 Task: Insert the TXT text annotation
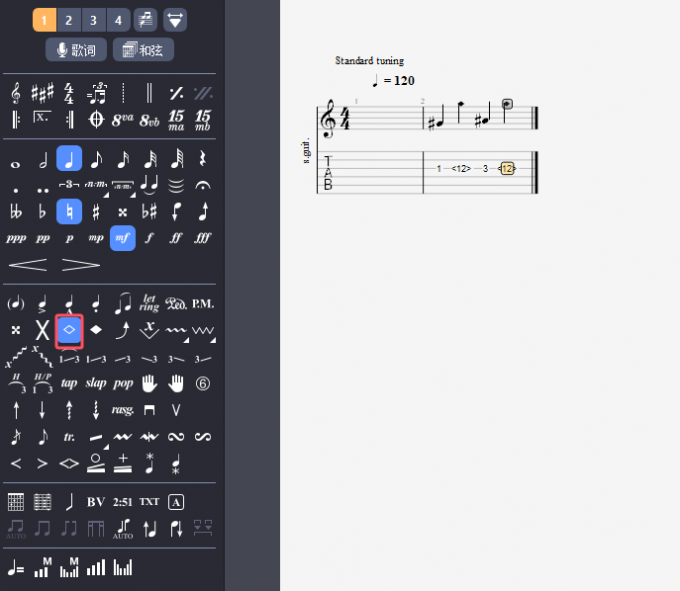(x=149, y=502)
